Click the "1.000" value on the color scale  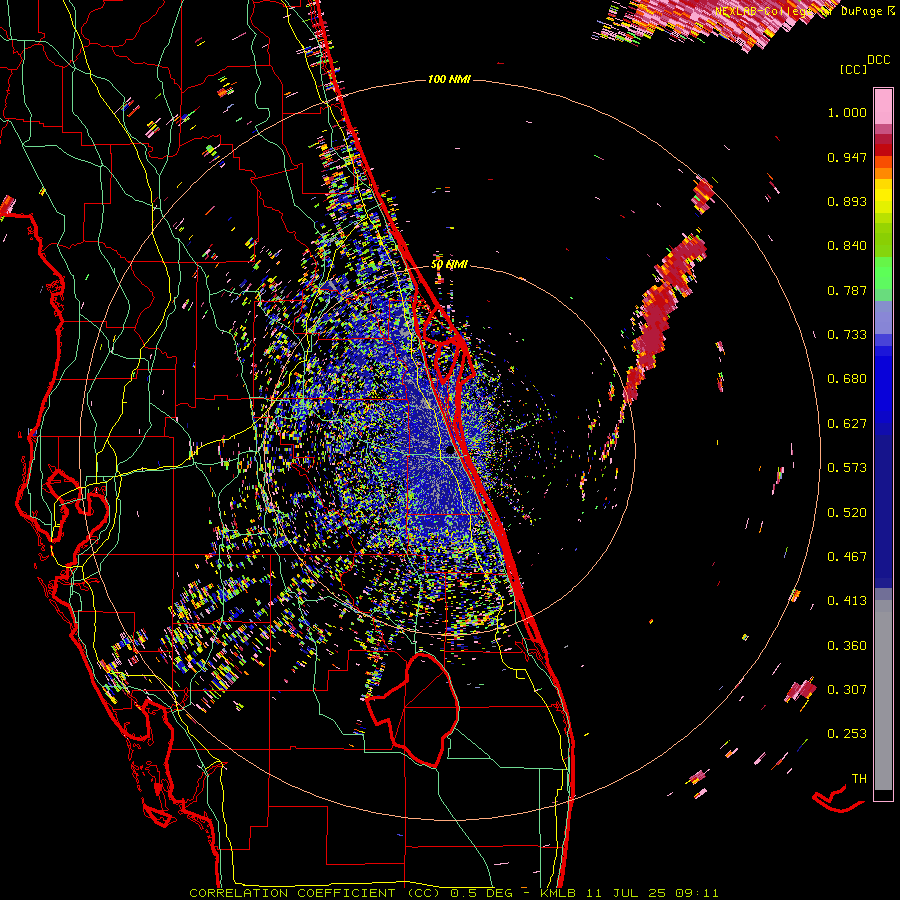coord(847,113)
